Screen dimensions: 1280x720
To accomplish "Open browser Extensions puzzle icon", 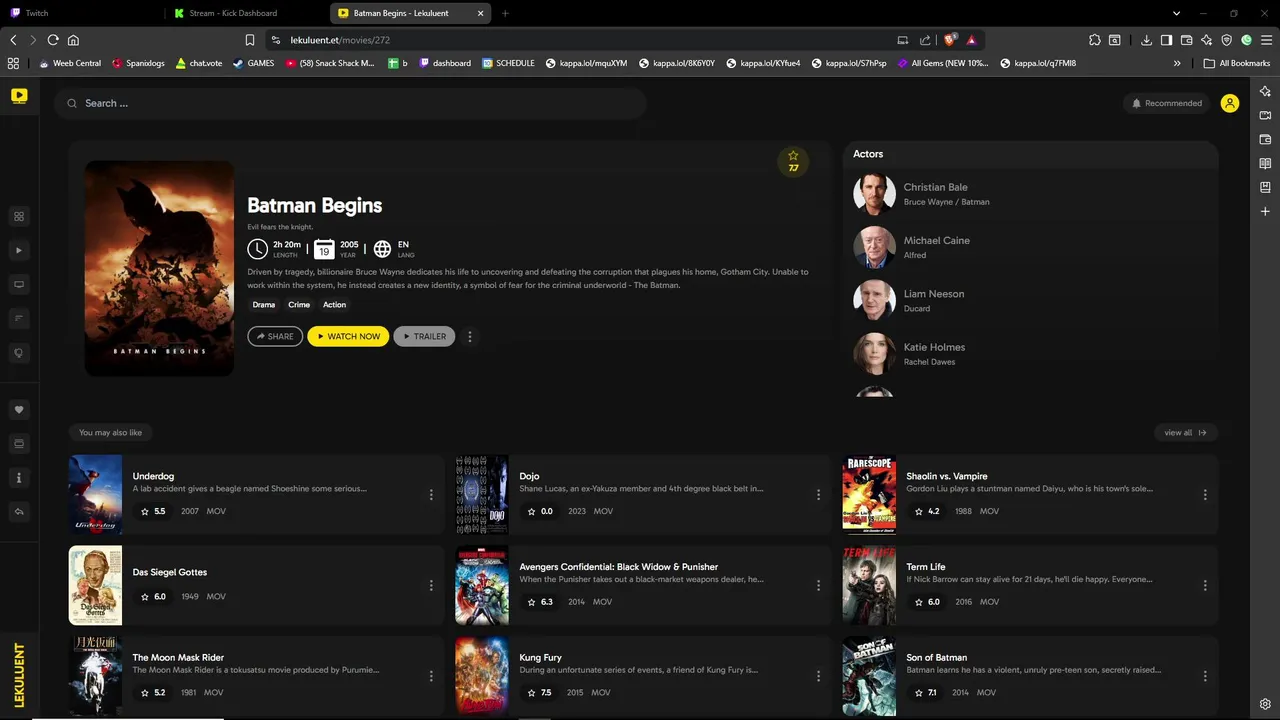I will (1095, 40).
